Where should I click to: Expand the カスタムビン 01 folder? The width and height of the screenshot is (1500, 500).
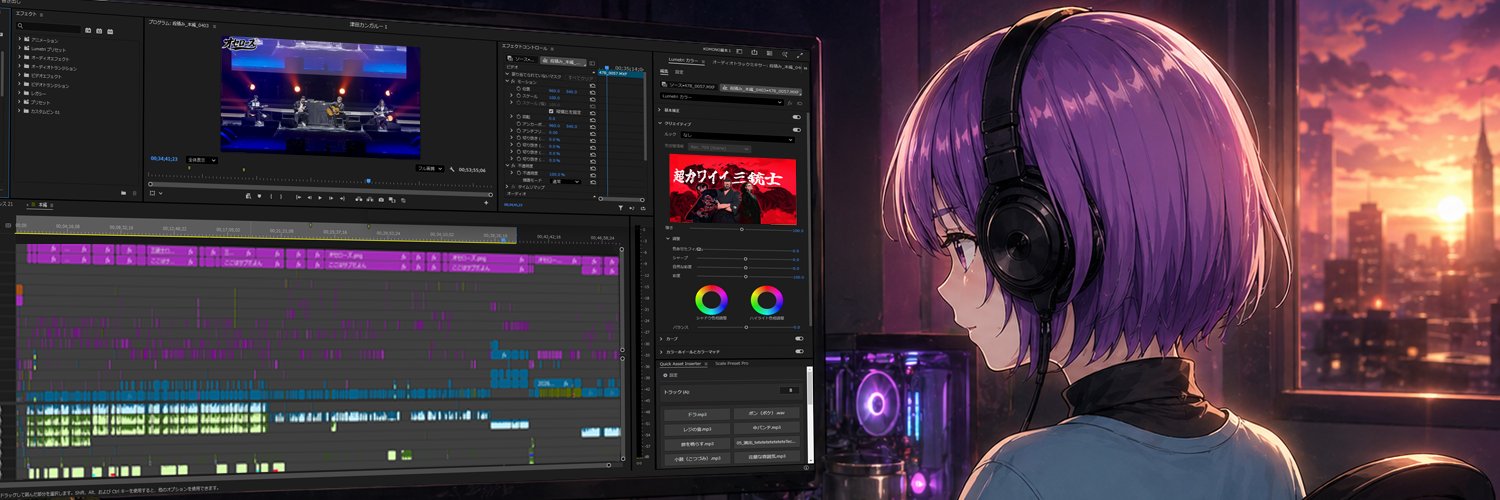20,112
